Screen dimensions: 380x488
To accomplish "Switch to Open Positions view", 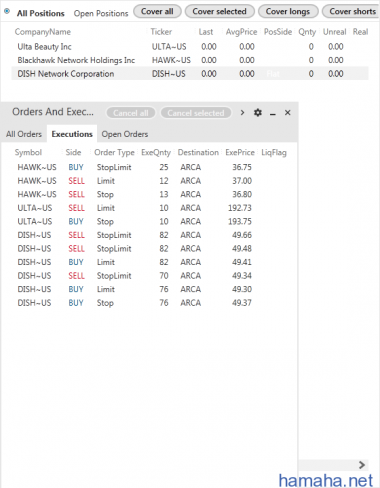I will (101, 13).
